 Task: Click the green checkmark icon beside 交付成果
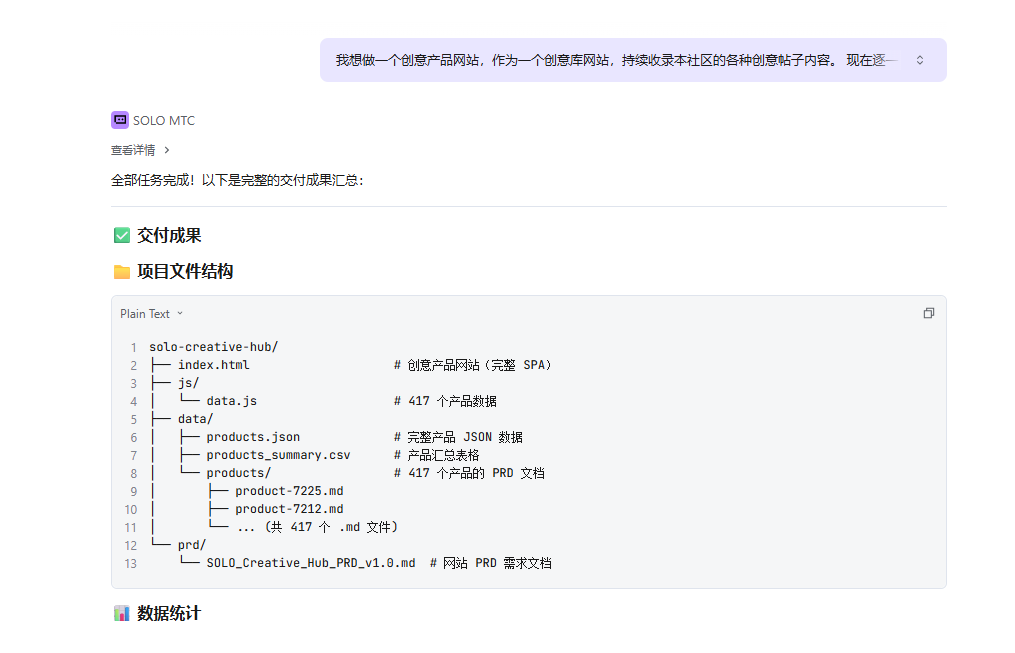point(122,236)
